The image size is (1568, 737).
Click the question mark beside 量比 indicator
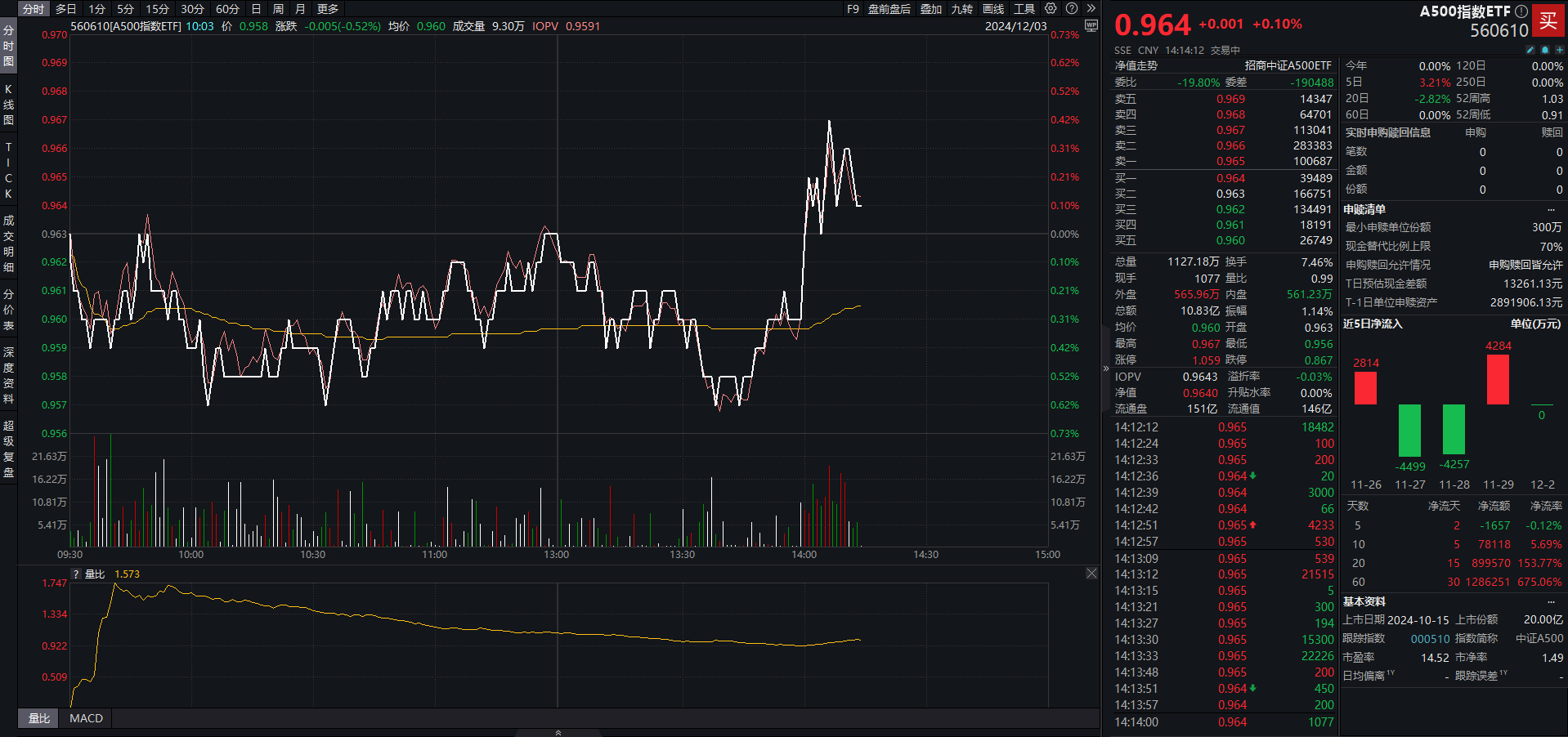click(76, 574)
